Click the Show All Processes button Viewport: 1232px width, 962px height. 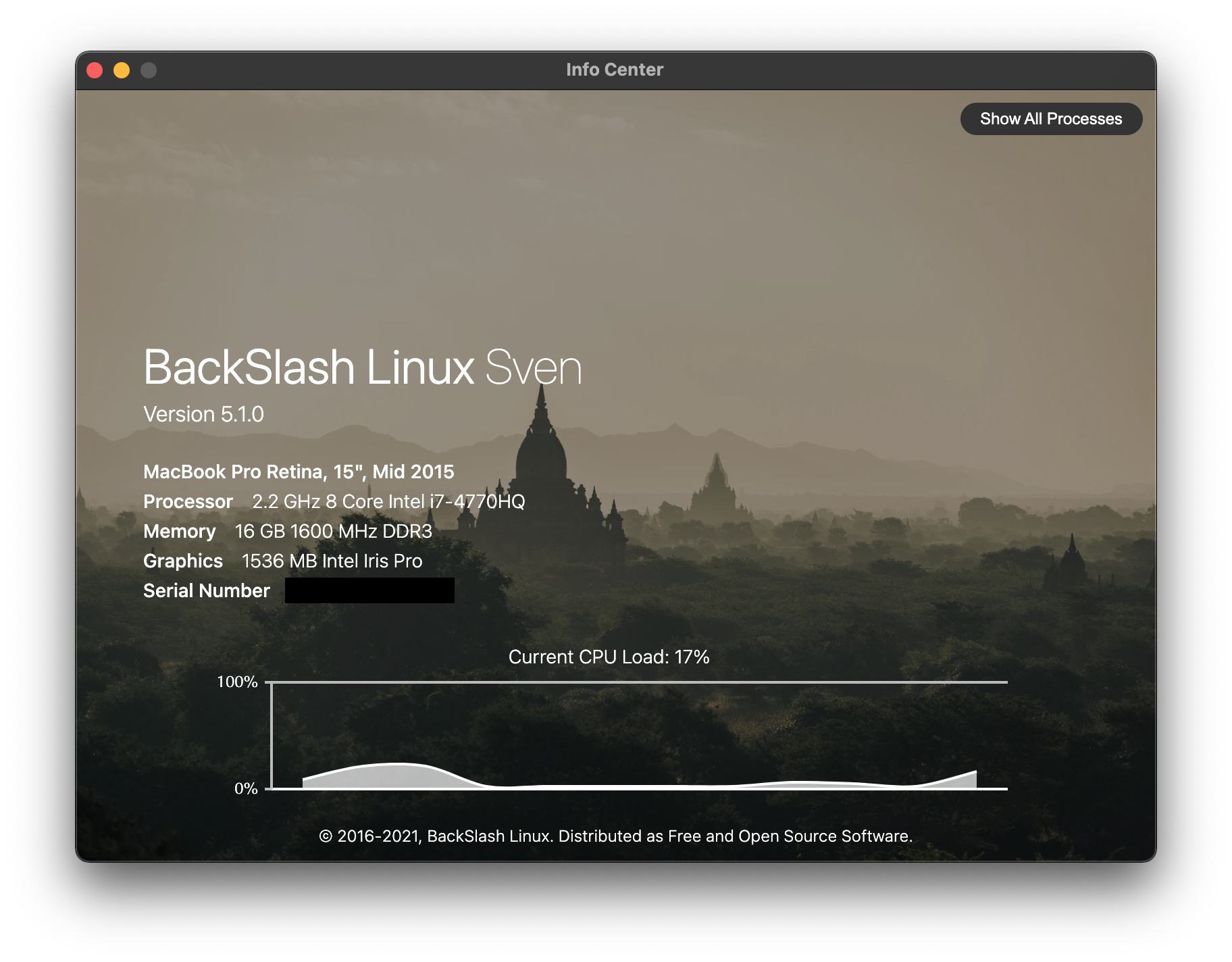pos(1051,118)
